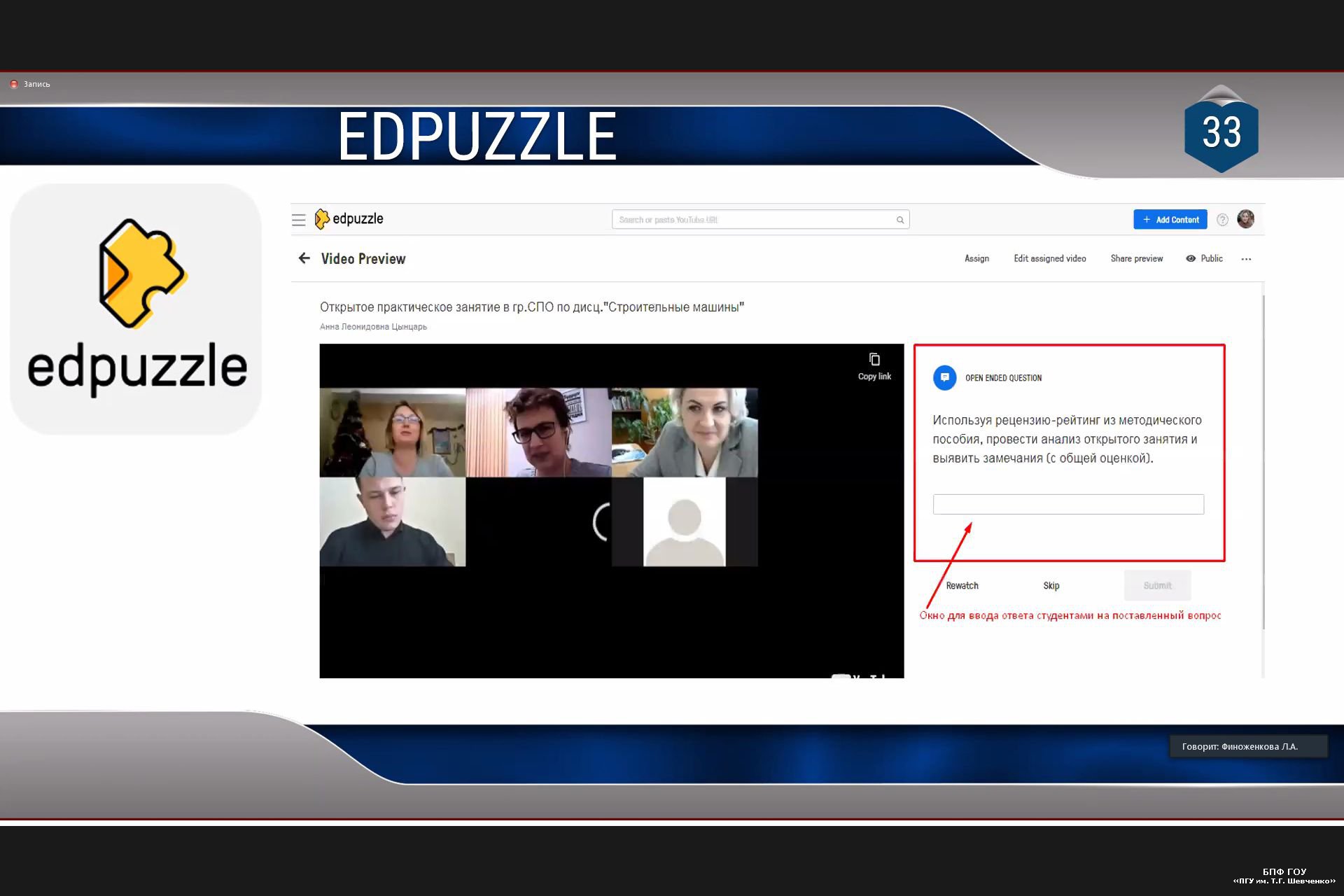Click the page vertical scrollbar
1344x896 pixels.
1263,462
